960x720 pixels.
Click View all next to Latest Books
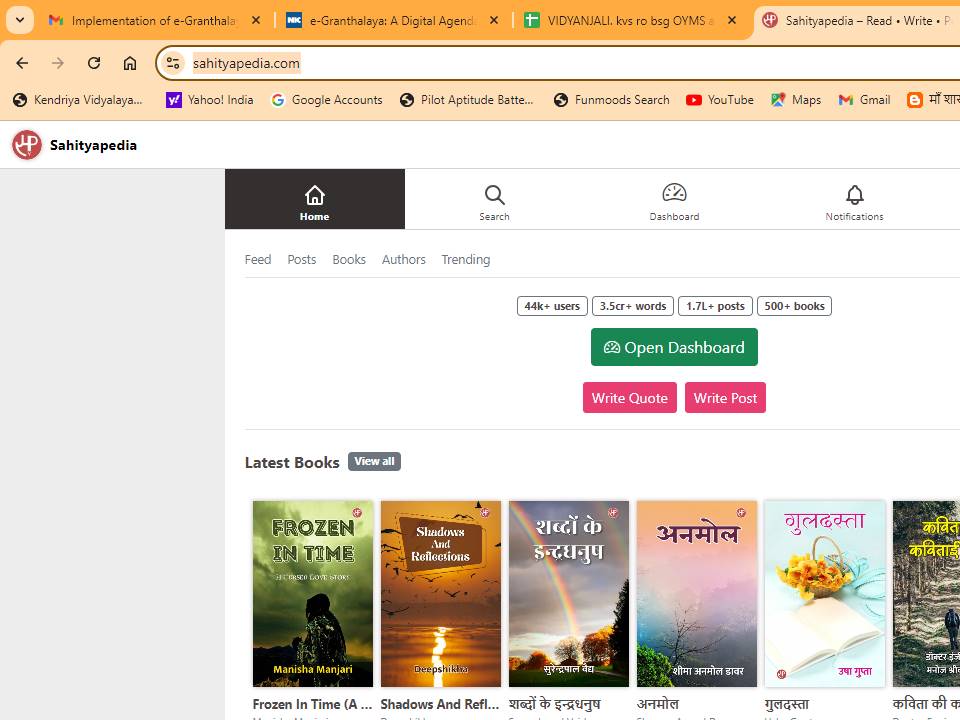(x=374, y=461)
